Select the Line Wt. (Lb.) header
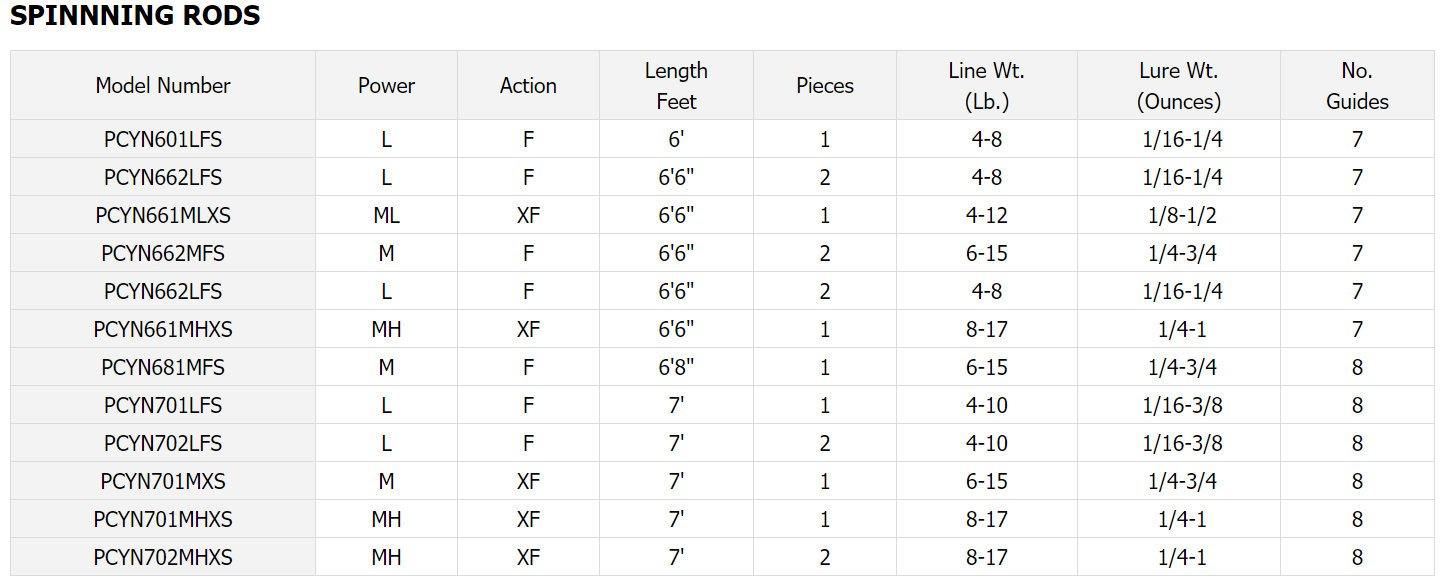 986,86
